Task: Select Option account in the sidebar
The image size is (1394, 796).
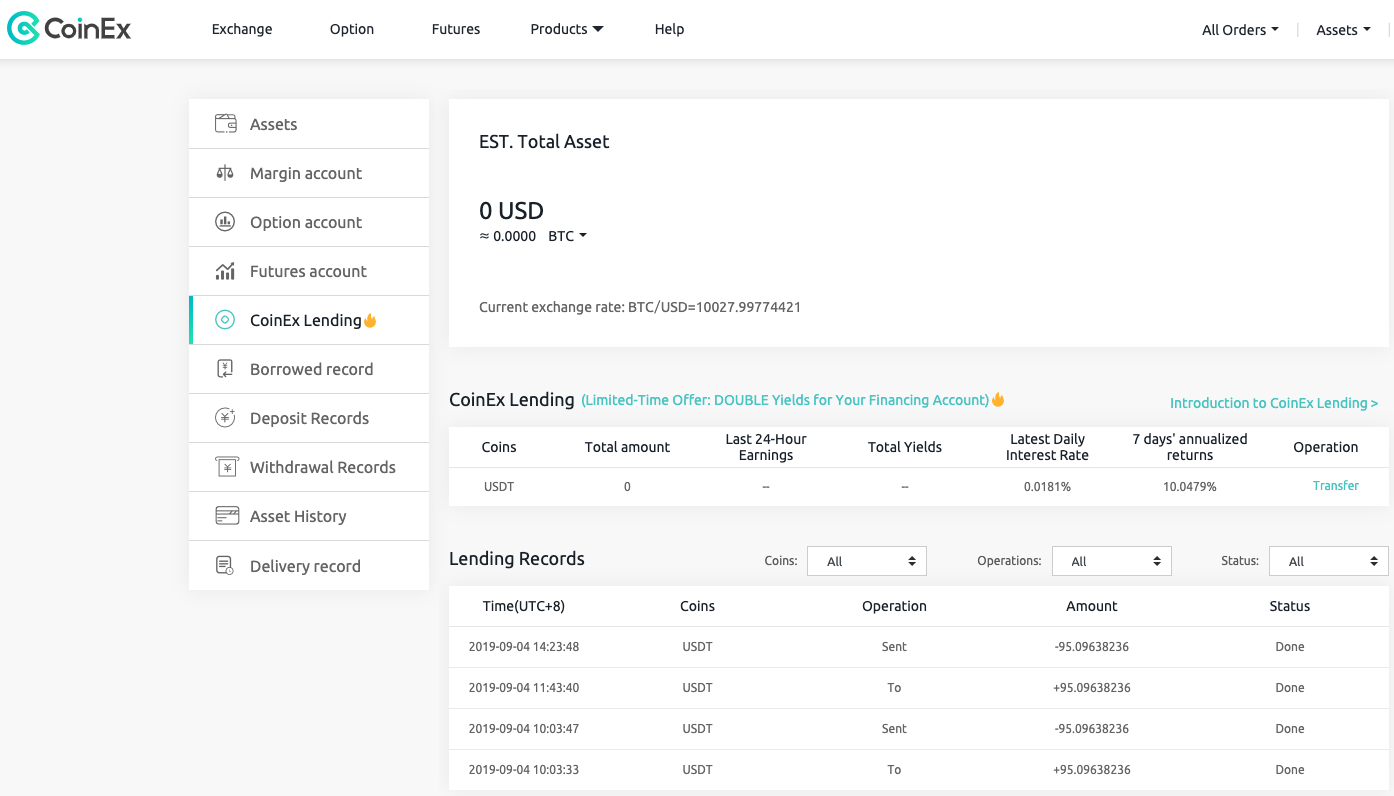Action: pos(309,222)
